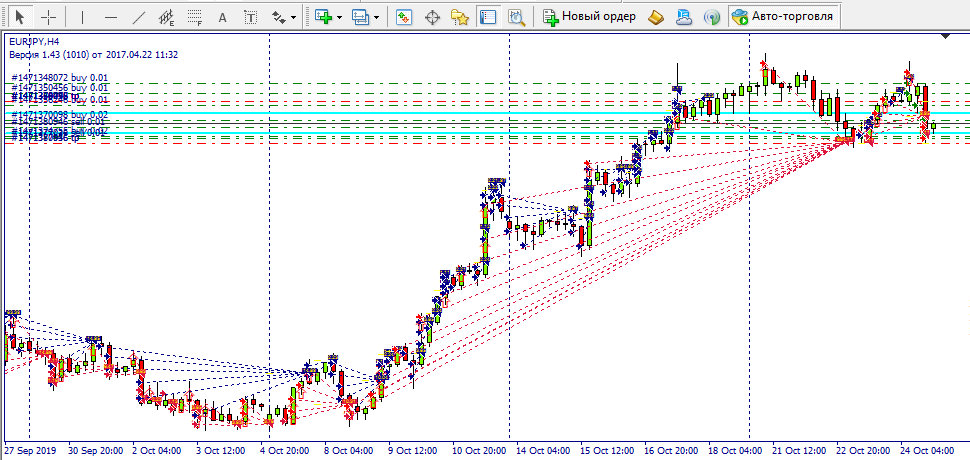Click the 27 Sep 2019 date label

click(29, 450)
